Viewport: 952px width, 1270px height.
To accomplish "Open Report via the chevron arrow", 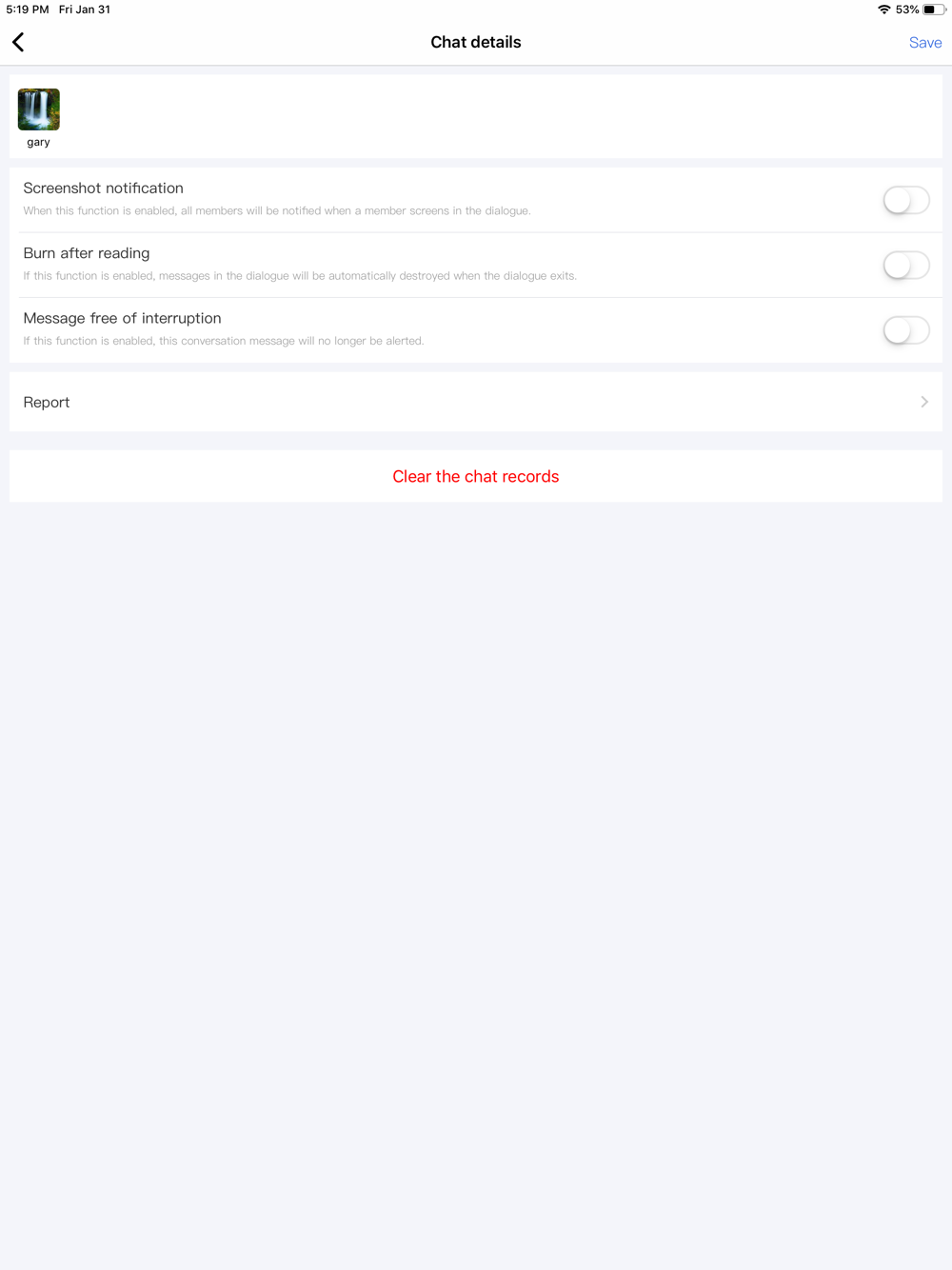I will [924, 402].
